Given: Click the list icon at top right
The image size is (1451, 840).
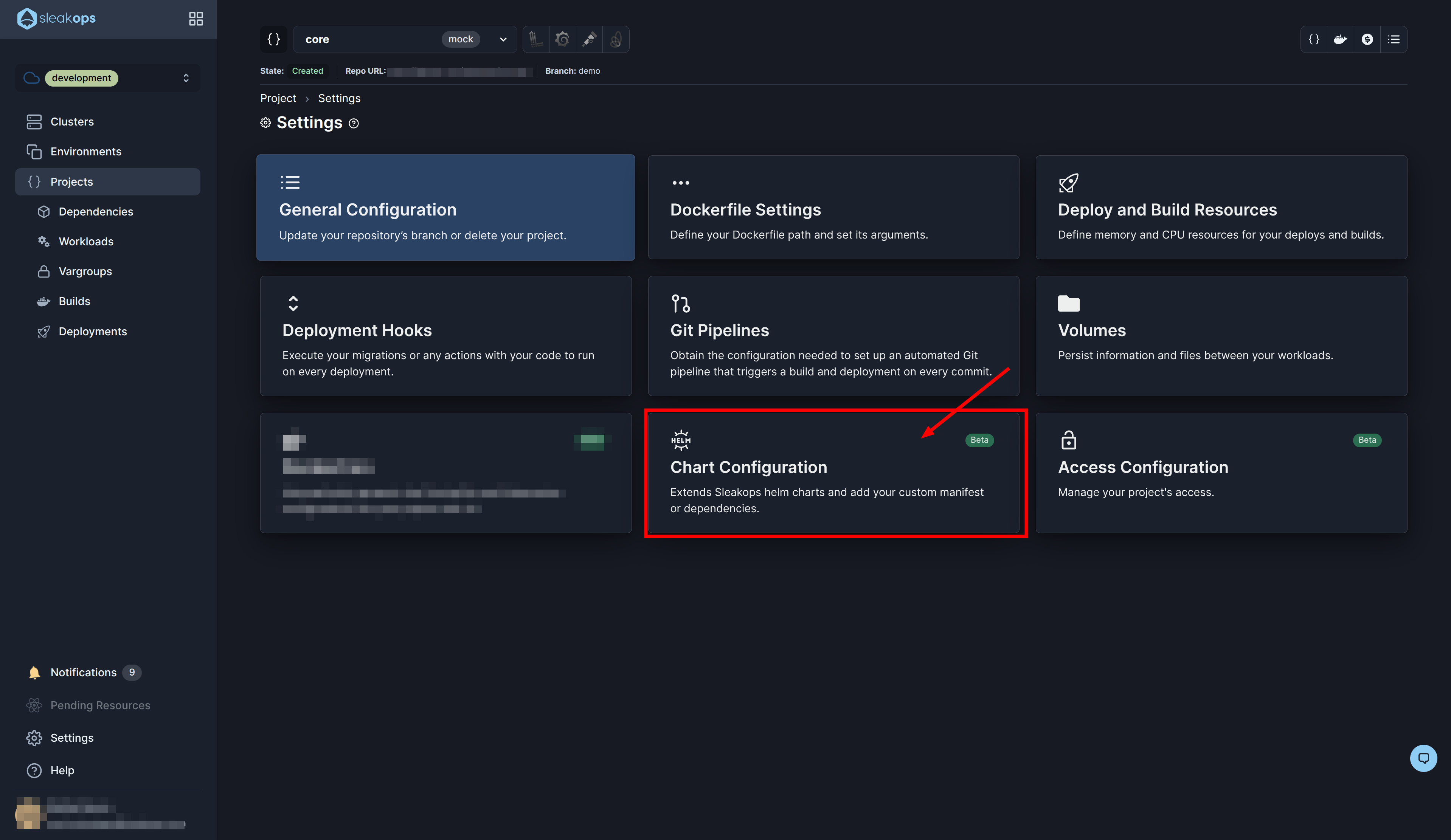Looking at the screenshot, I should pyautogui.click(x=1394, y=39).
